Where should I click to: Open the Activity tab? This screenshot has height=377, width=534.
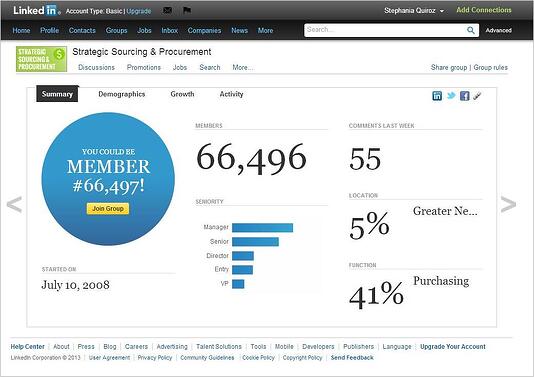click(x=231, y=94)
